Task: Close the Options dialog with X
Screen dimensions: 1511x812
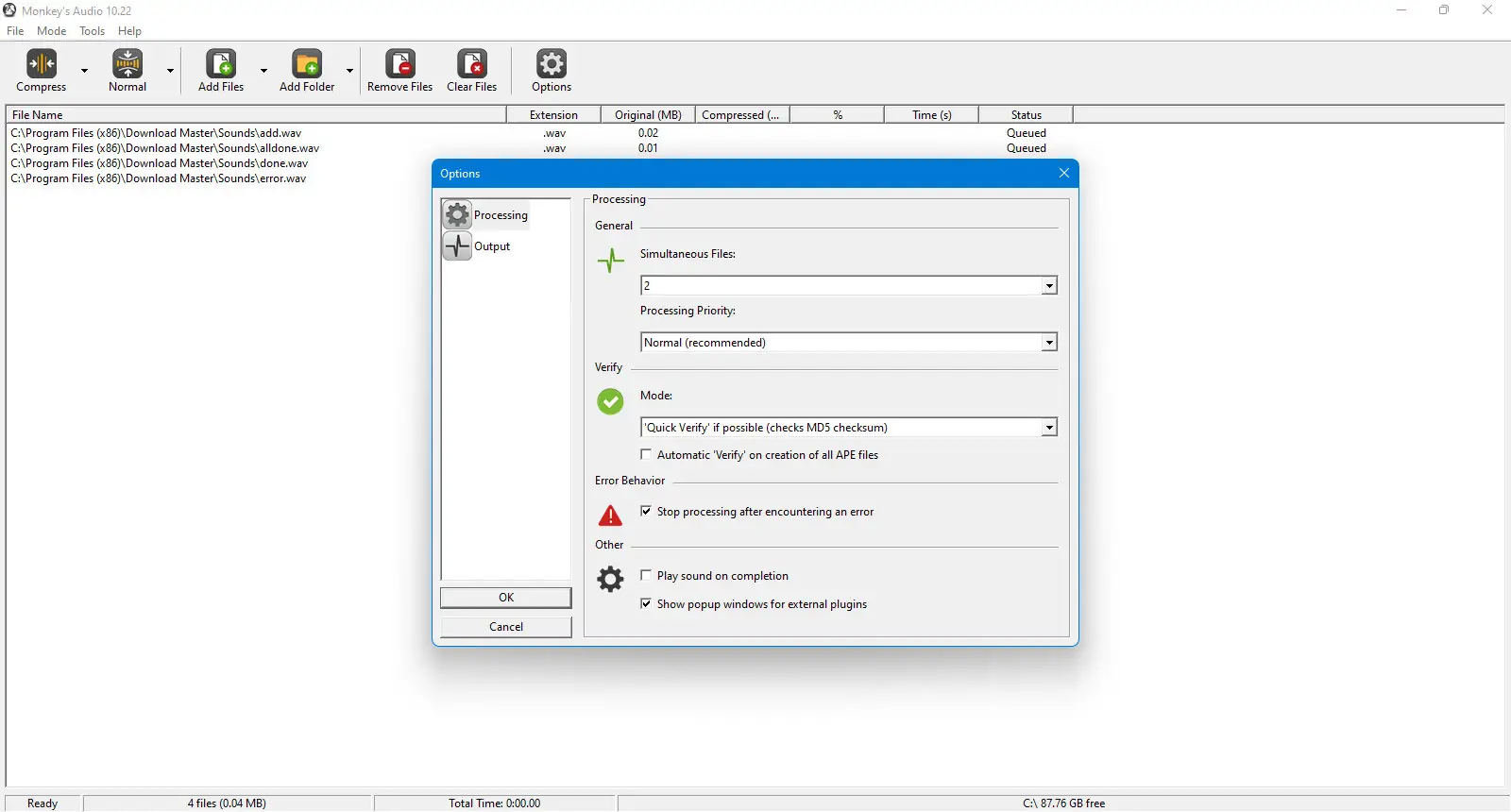Action: (x=1064, y=173)
